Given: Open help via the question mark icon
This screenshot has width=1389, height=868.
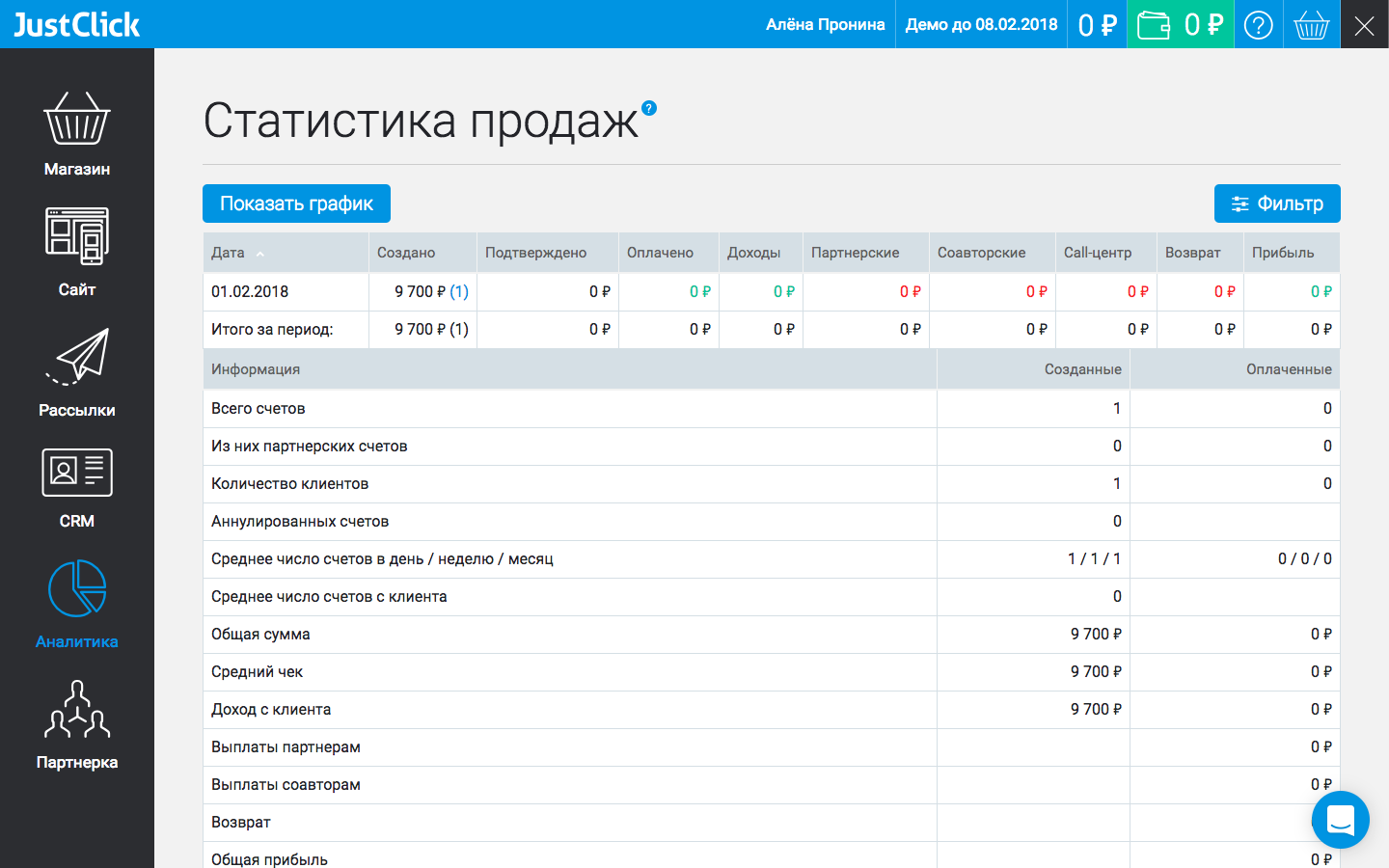Looking at the screenshot, I should click(1258, 24).
